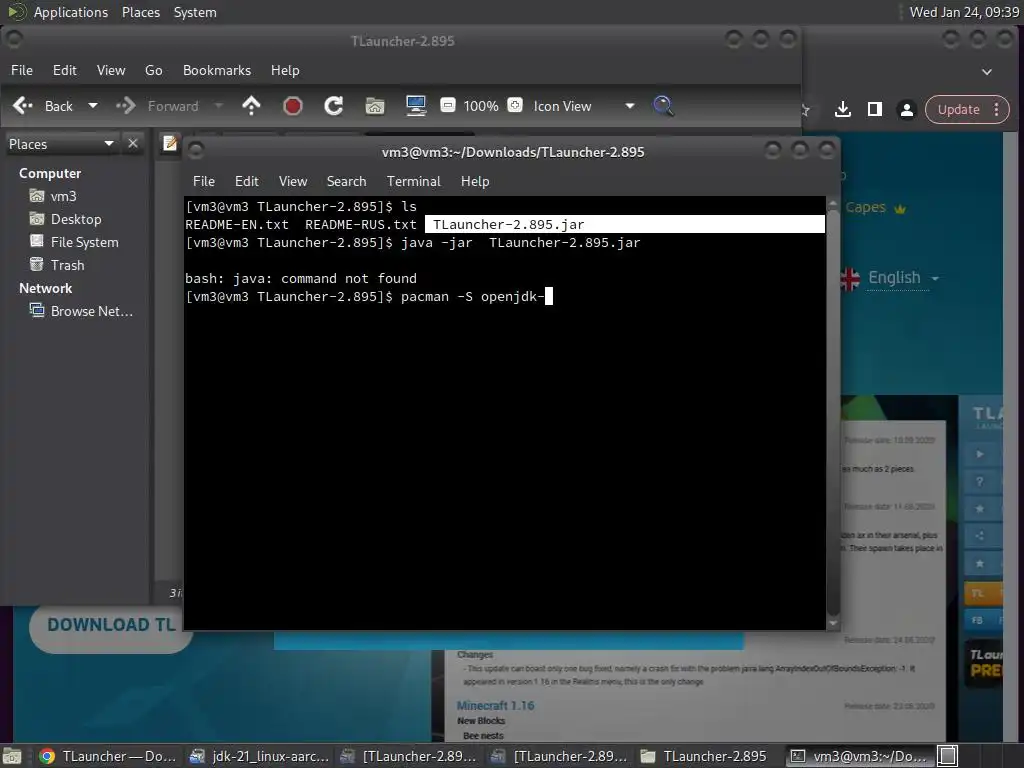Expand the browser tab search chevron
The height and width of the screenshot is (768, 1024).
(987, 71)
